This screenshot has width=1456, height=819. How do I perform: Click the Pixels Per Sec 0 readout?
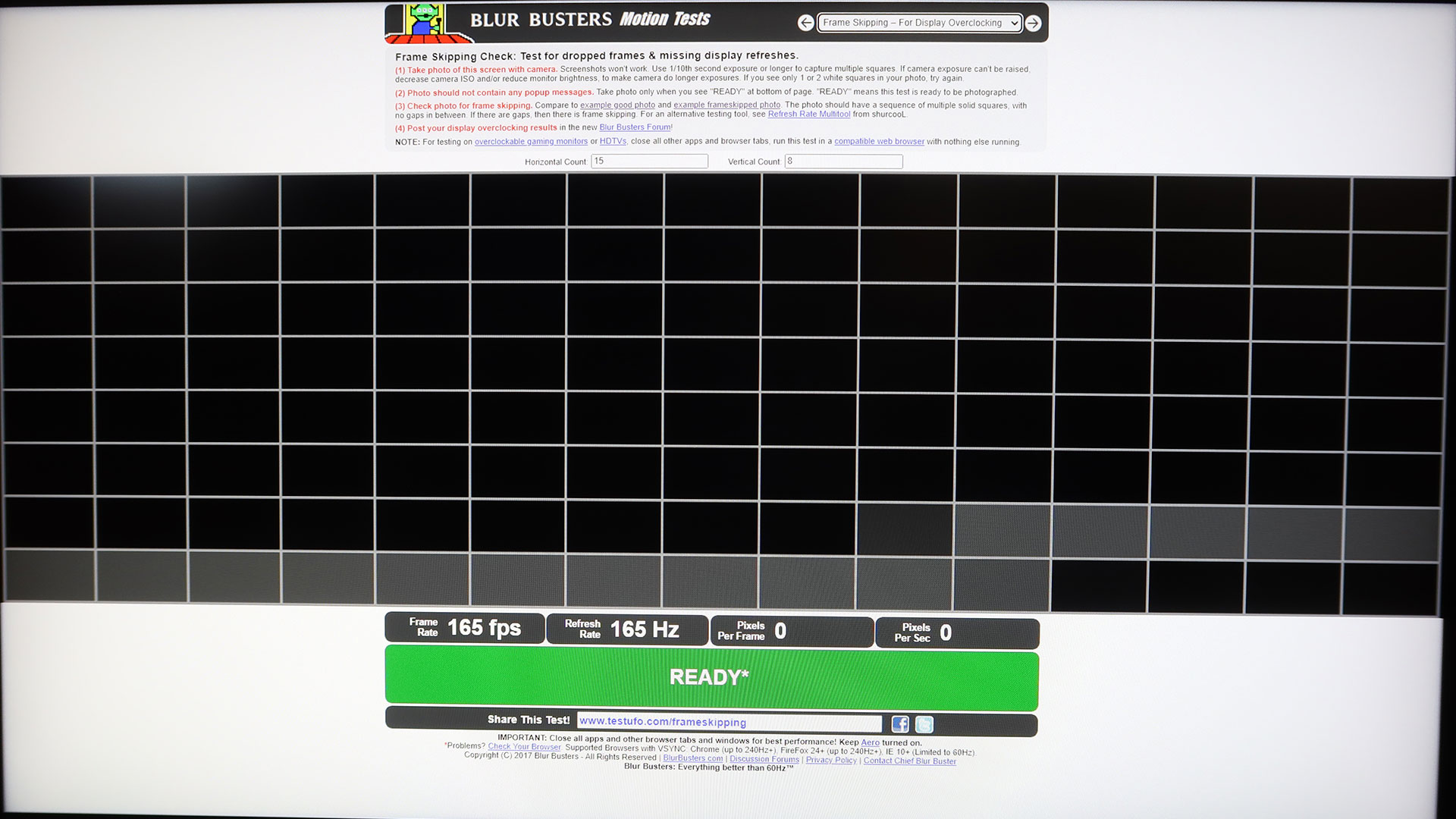[957, 633]
